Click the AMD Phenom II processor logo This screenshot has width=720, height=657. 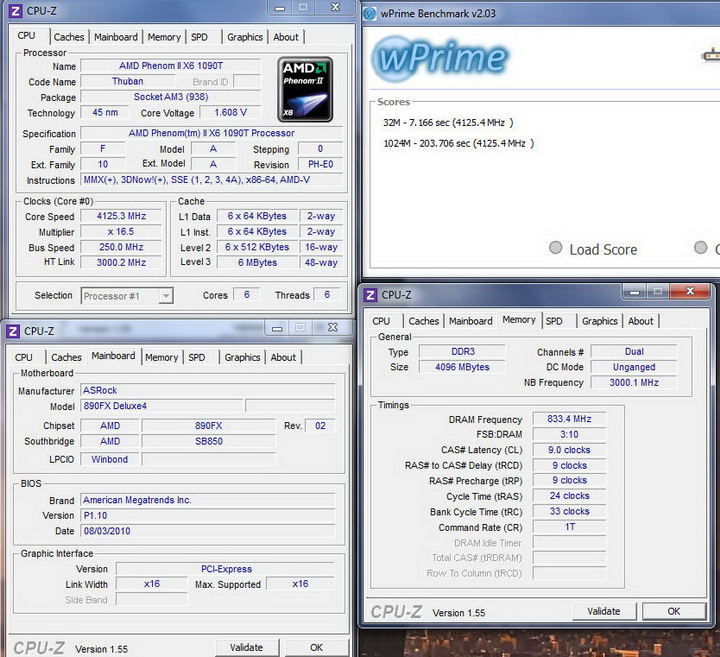coord(305,90)
